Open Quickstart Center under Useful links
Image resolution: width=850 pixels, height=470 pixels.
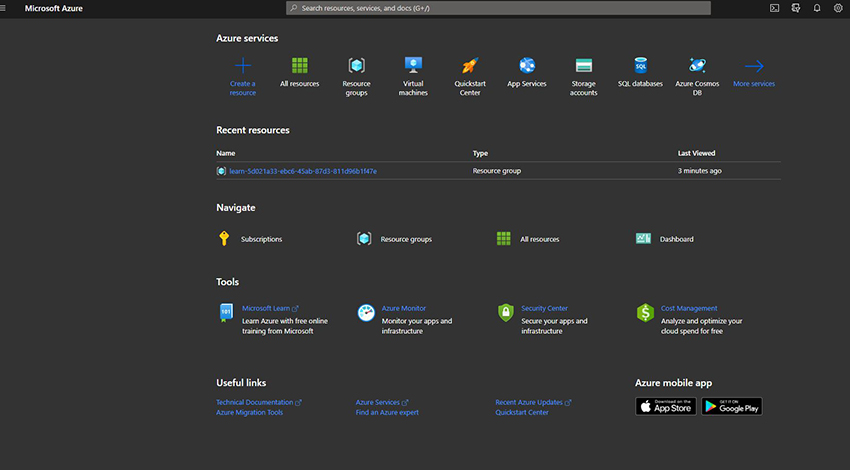click(x=521, y=413)
